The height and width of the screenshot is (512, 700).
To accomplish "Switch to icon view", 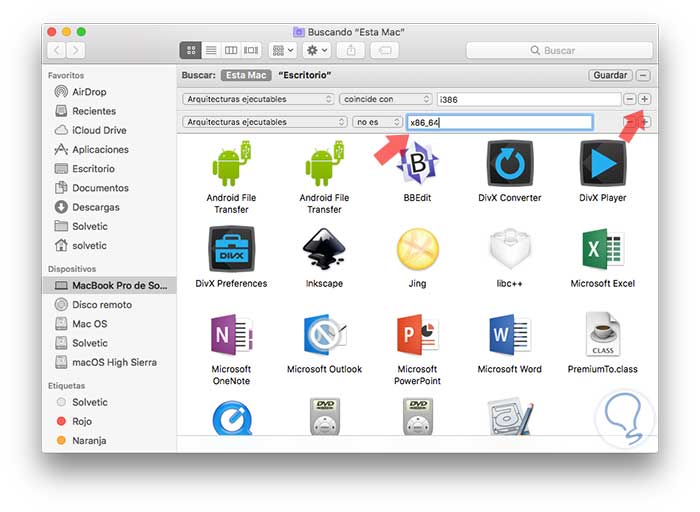I will (191, 50).
